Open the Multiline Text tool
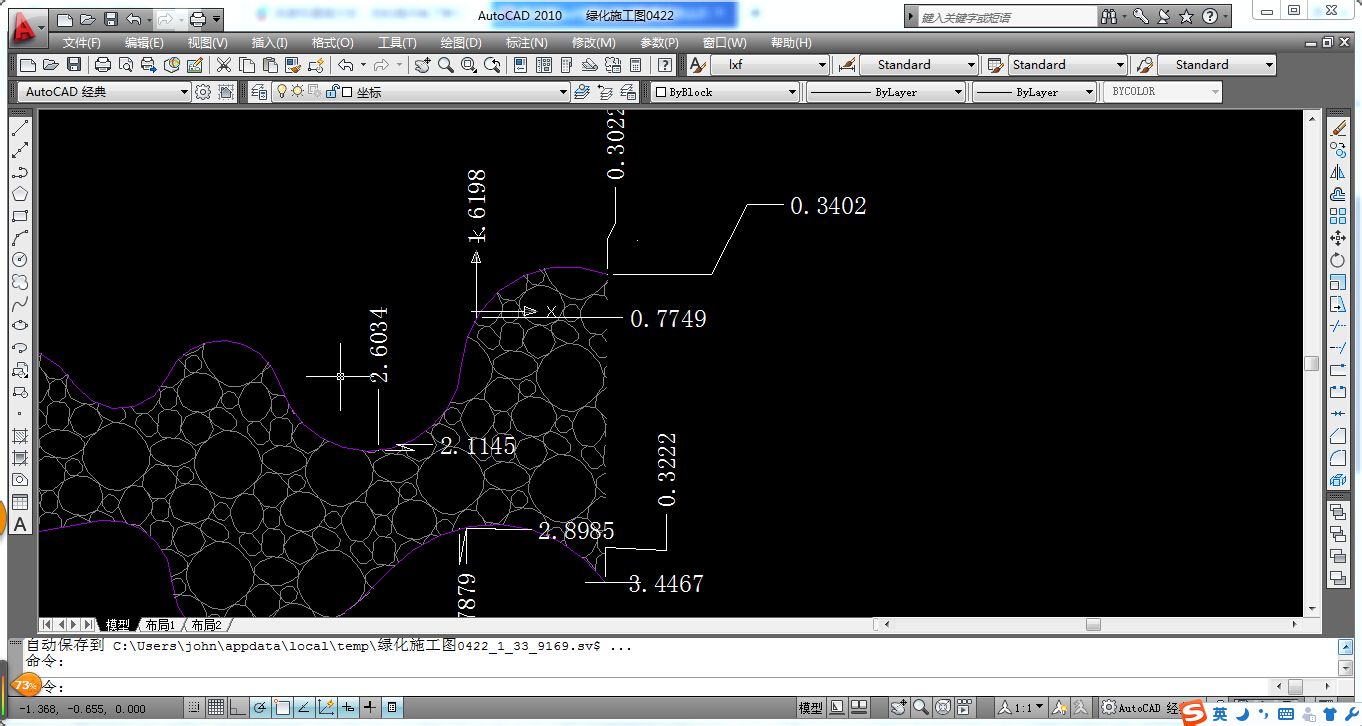Viewport: 1362px width, 726px height. coord(20,524)
